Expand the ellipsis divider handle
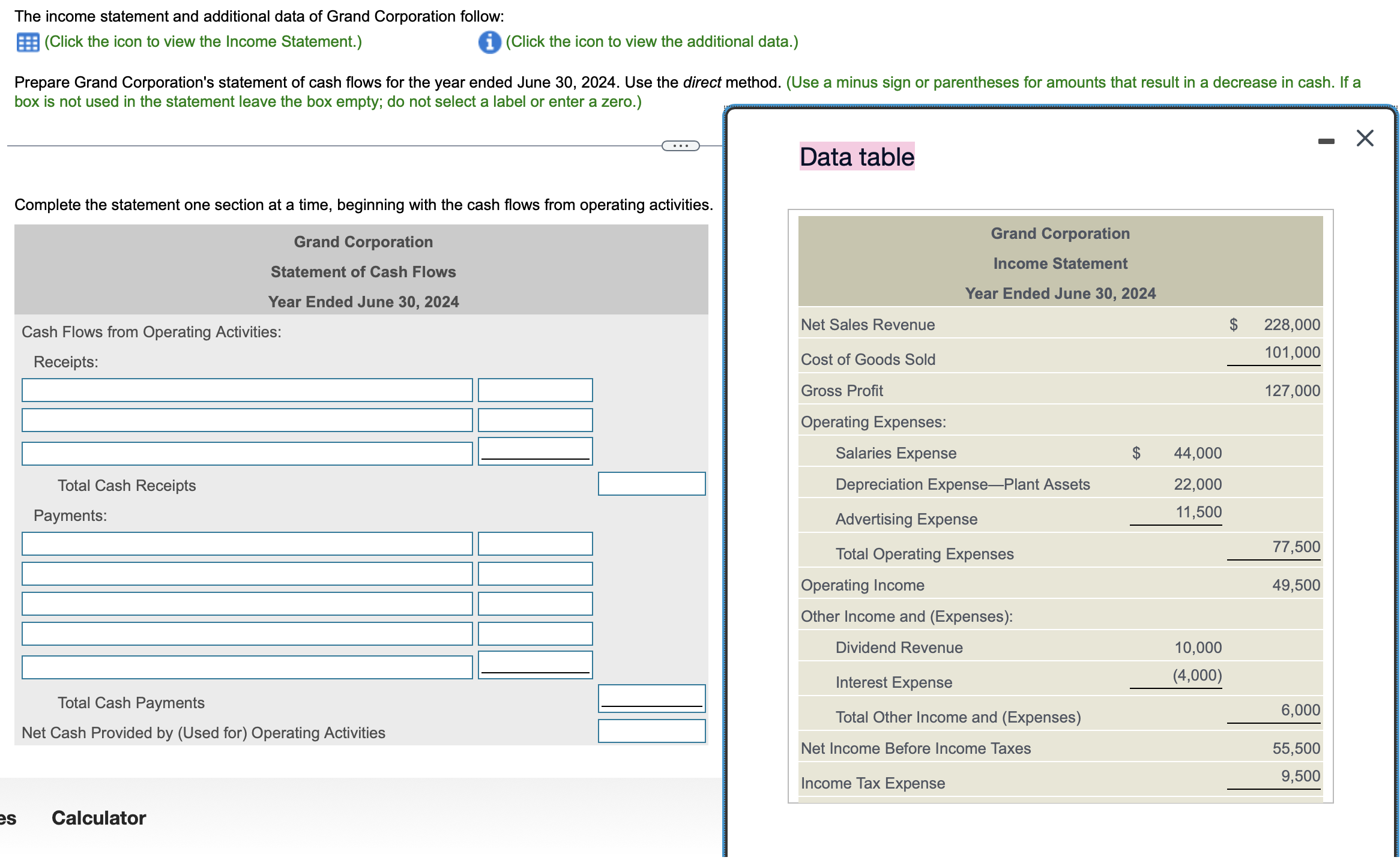The height and width of the screenshot is (863, 1400). [680, 146]
